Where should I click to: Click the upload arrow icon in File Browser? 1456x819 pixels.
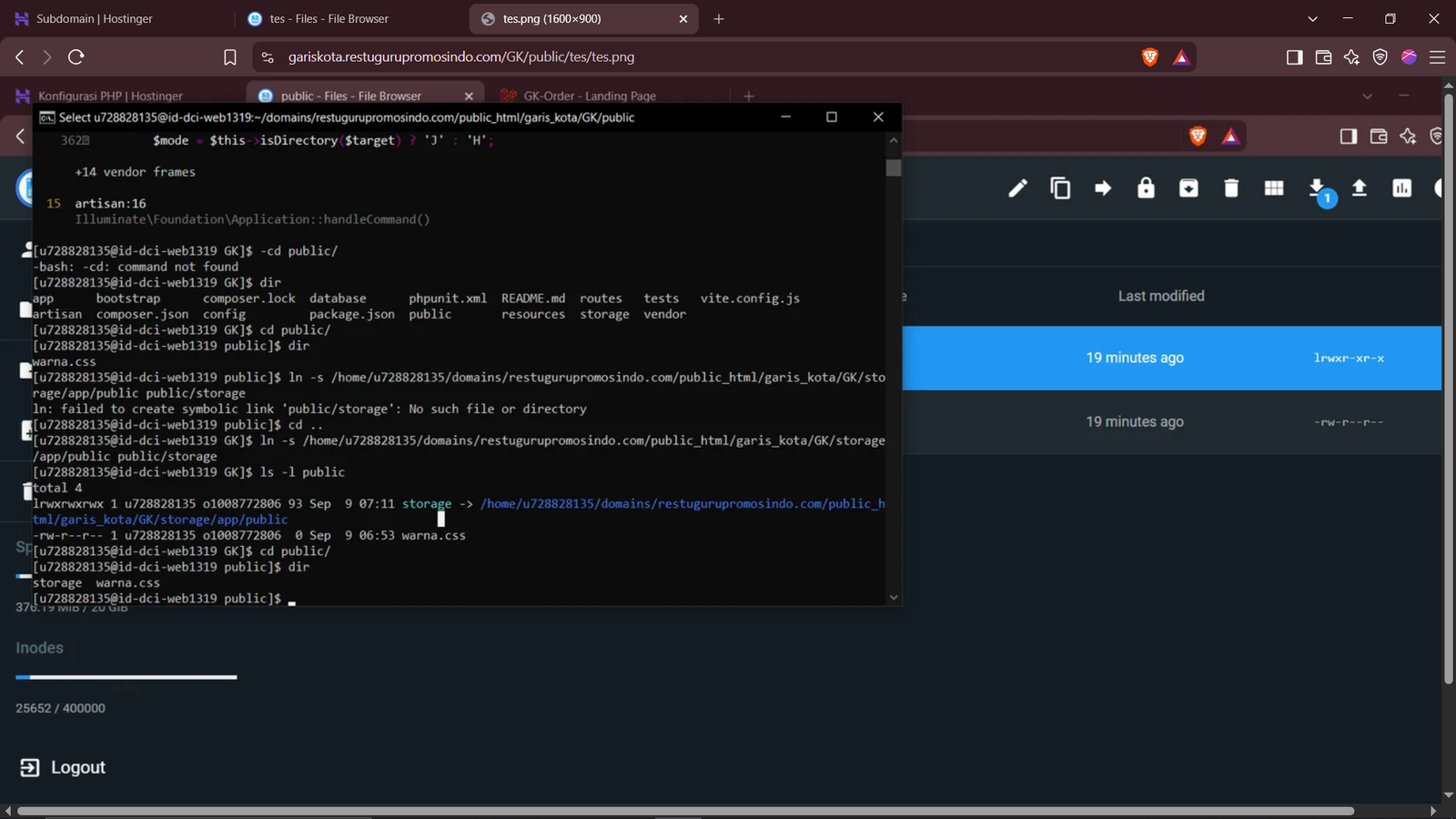(1360, 188)
